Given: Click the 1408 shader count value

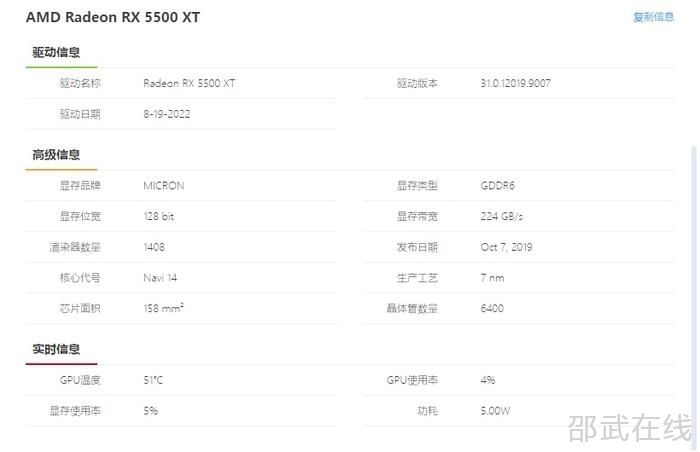Looking at the screenshot, I should coord(154,247).
